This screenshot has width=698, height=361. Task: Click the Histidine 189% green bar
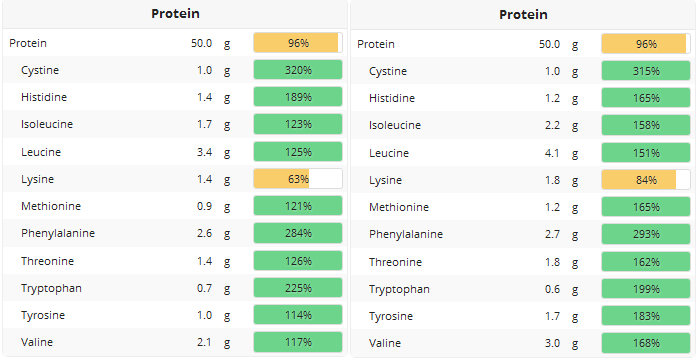(x=298, y=97)
